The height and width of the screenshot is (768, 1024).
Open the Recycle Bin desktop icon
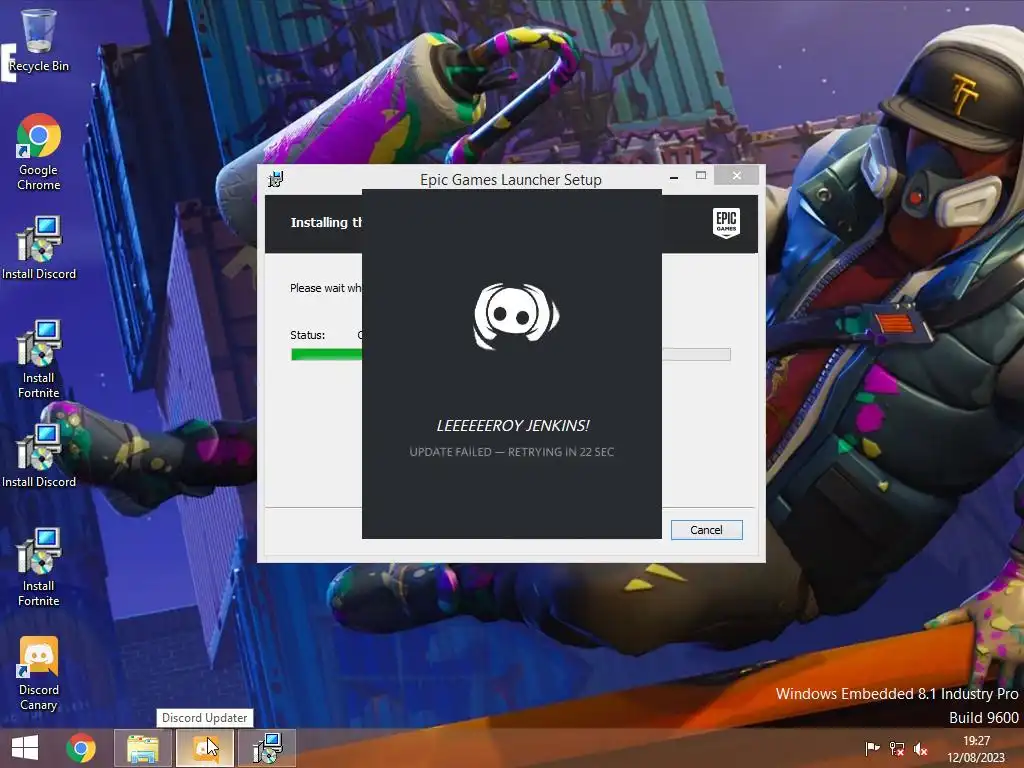[x=39, y=39]
